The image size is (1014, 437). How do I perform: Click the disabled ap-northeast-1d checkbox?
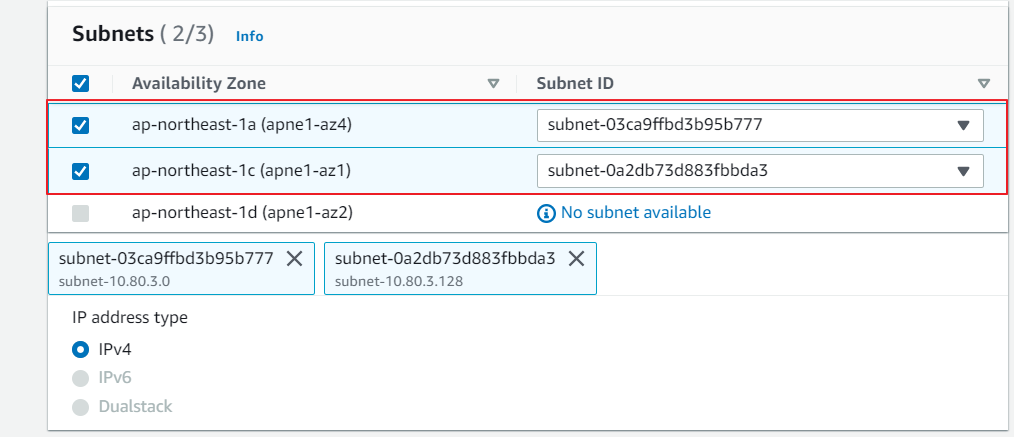(x=81, y=213)
